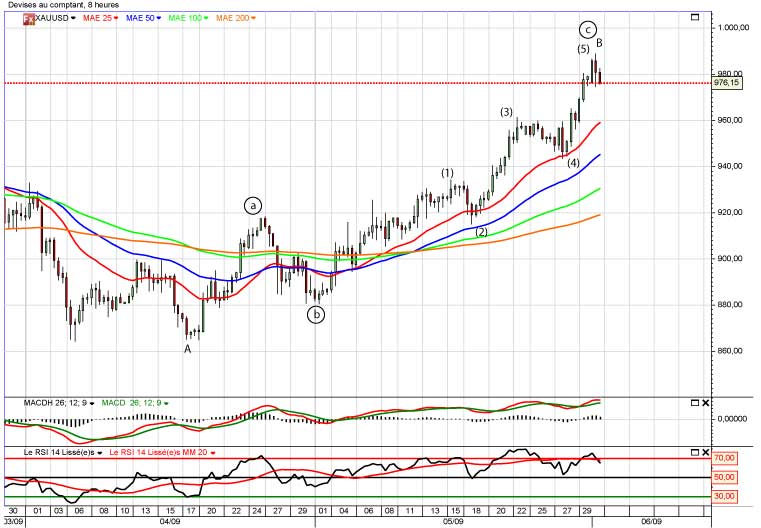Maximize the MACD indicator panel
Screen dimensions: 761x528
[696, 402]
